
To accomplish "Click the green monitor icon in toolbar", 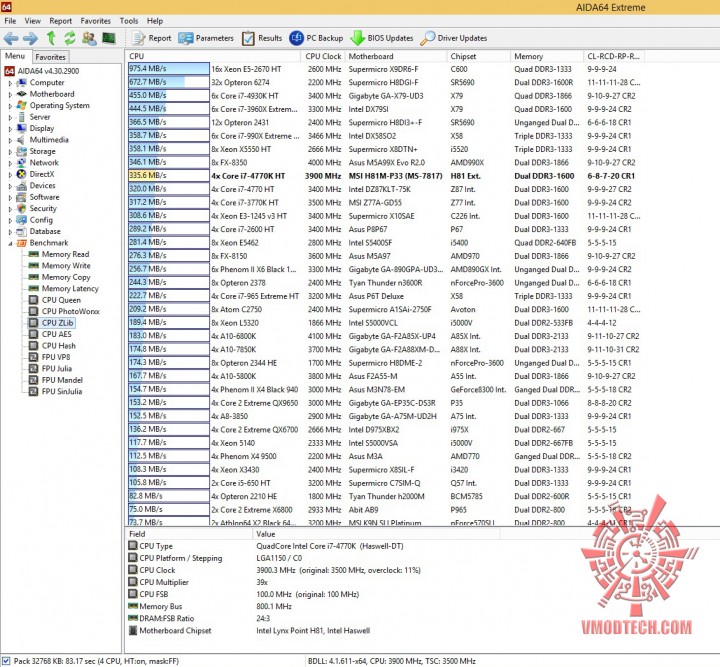I will coord(109,38).
